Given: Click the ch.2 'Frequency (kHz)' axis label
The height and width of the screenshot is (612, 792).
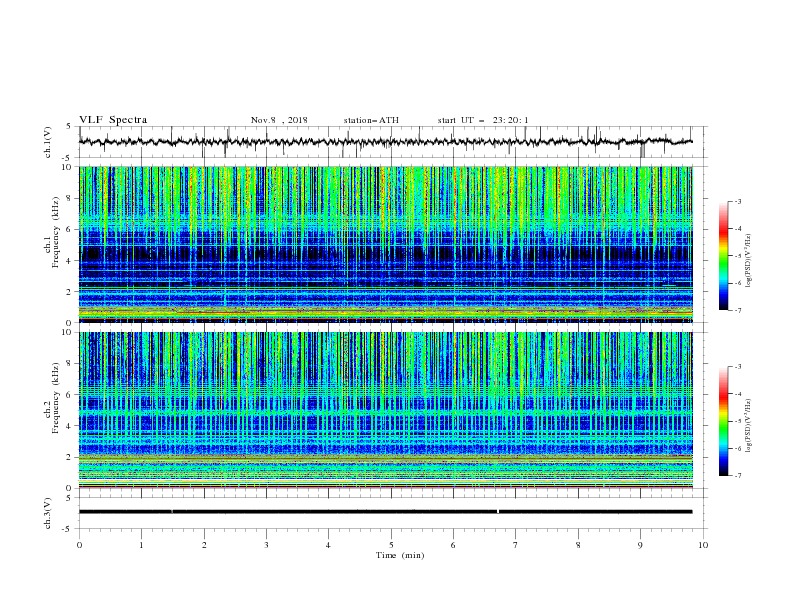Looking at the screenshot, I should 55,398.
